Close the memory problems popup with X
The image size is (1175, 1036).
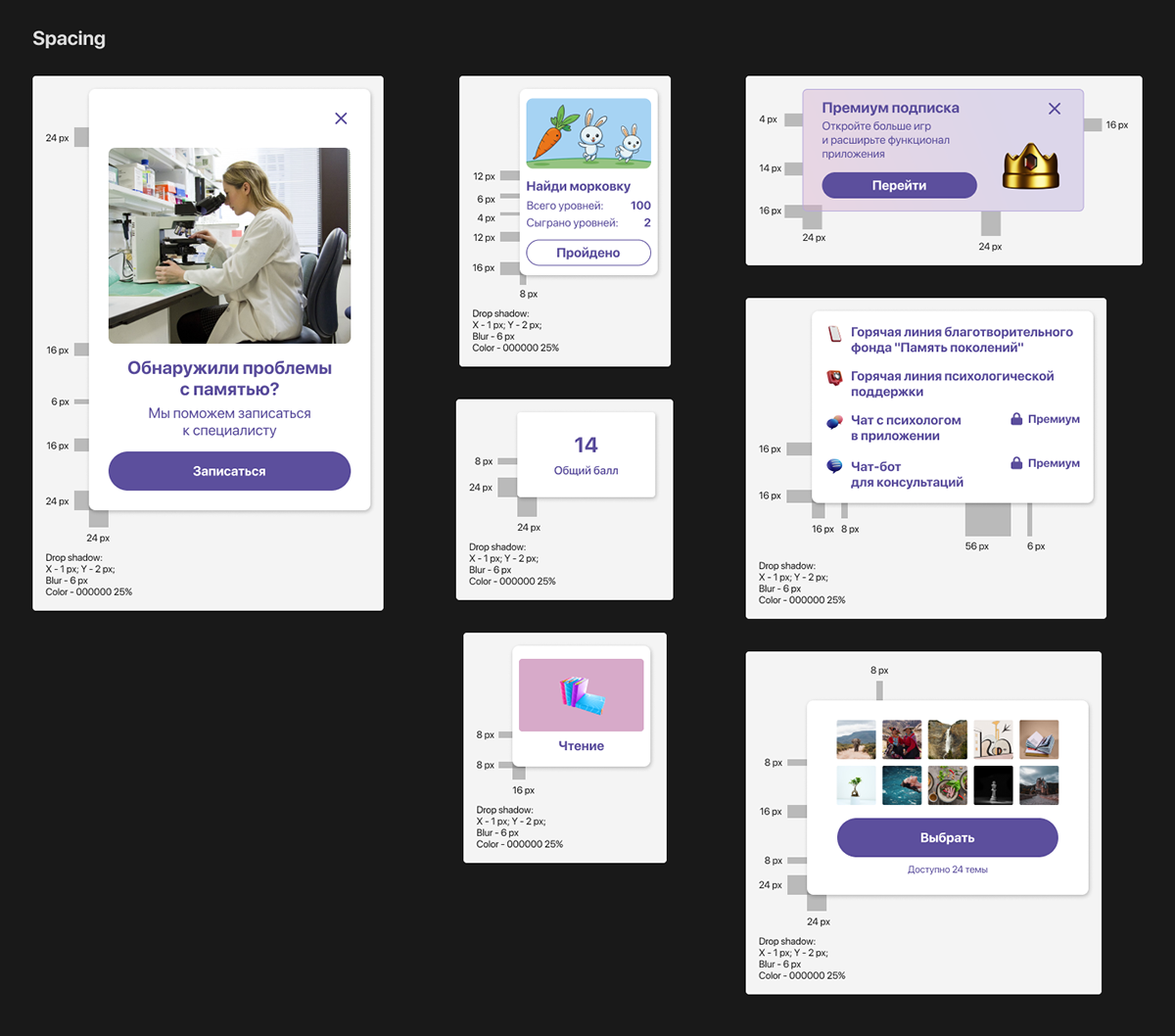coord(341,118)
